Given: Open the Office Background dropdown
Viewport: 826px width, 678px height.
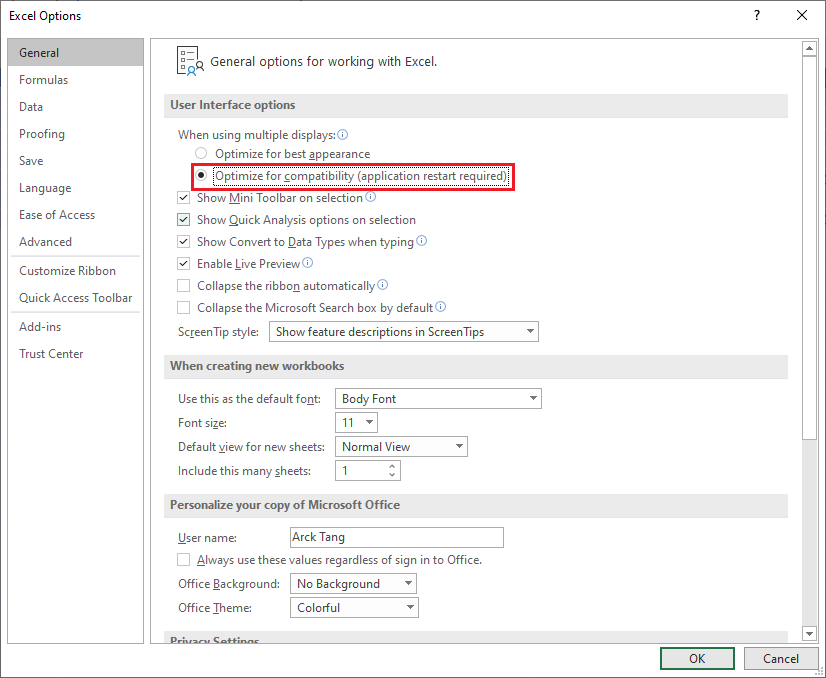Looking at the screenshot, I should click(353, 584).
